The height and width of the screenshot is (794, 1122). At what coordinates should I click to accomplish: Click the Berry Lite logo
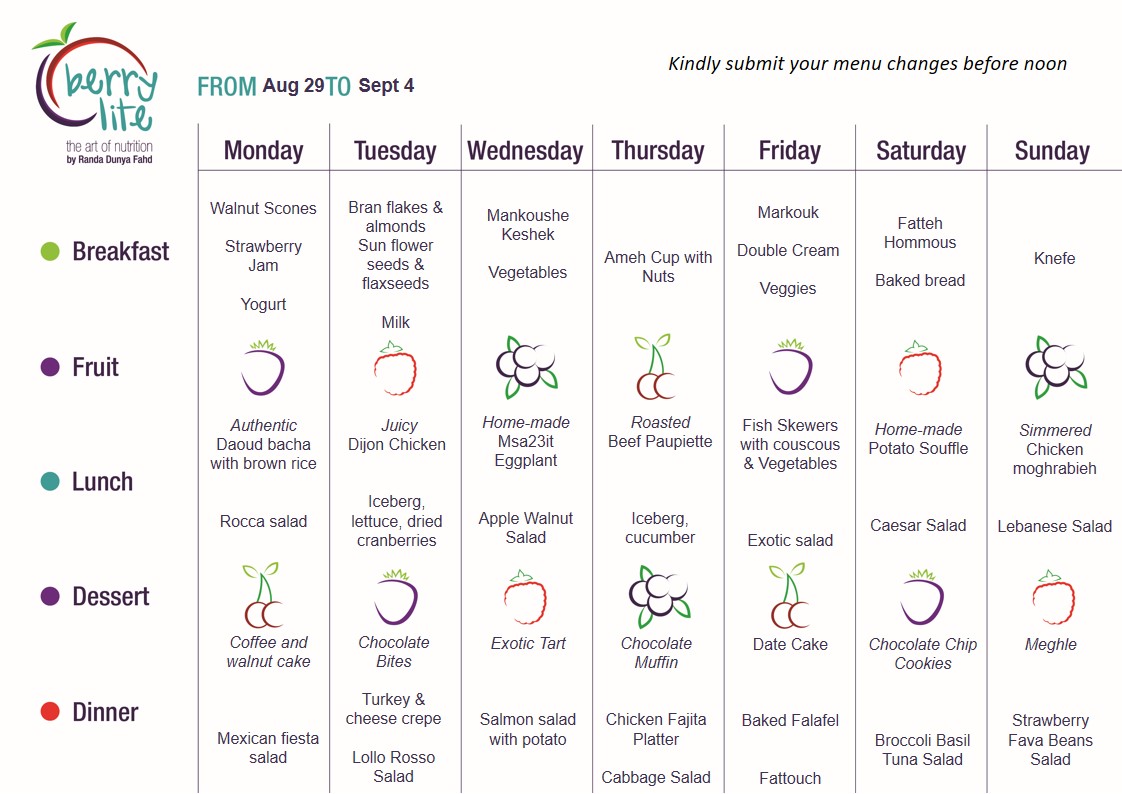coord(96,93)
